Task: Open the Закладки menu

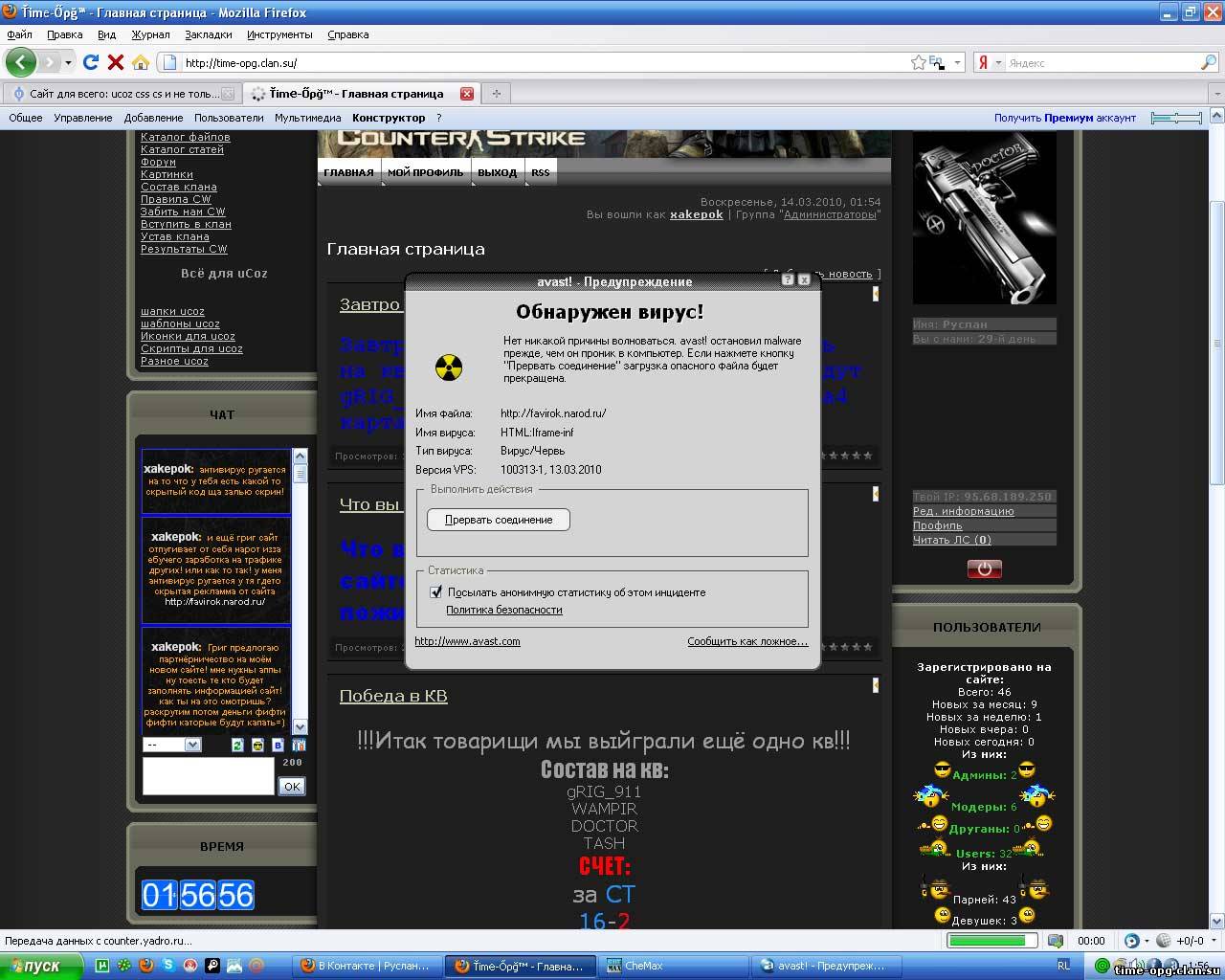Action: 209,34
